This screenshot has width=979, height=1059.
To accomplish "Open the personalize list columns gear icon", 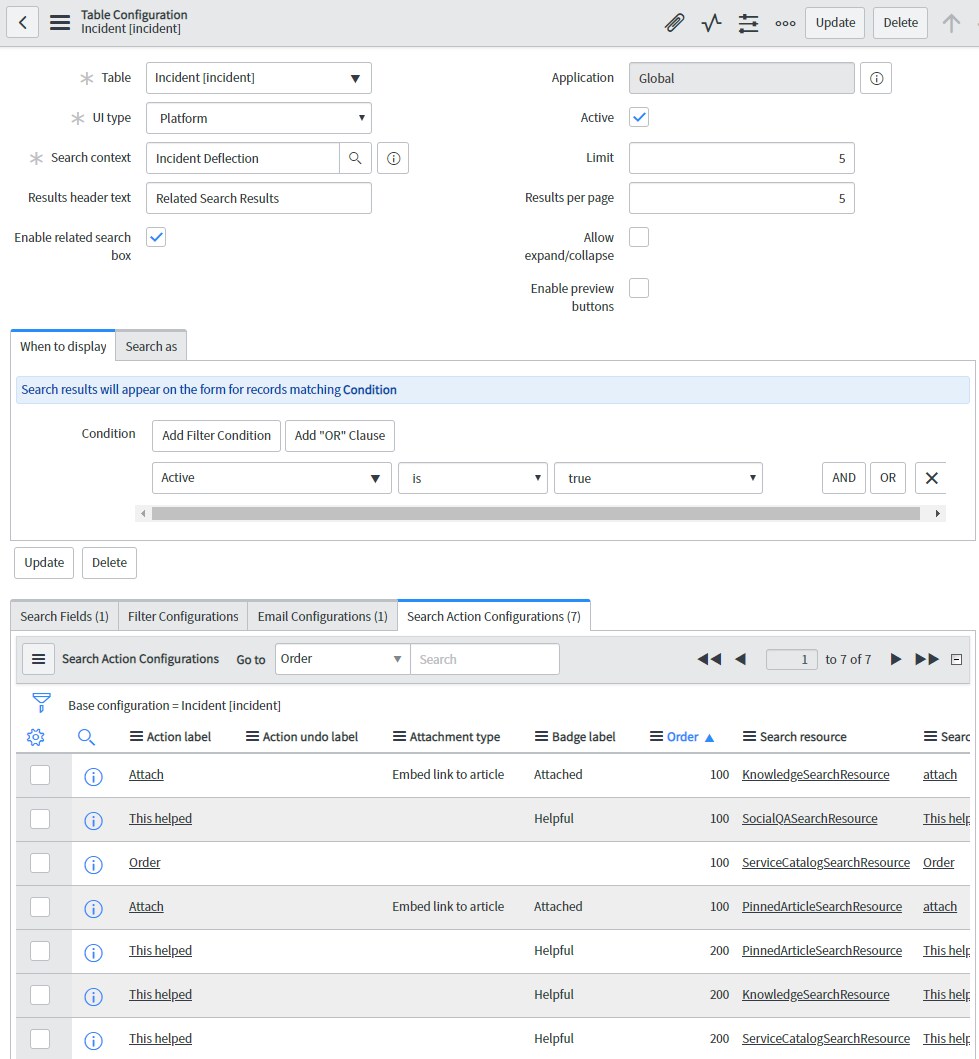I will [x=37, y=736].
